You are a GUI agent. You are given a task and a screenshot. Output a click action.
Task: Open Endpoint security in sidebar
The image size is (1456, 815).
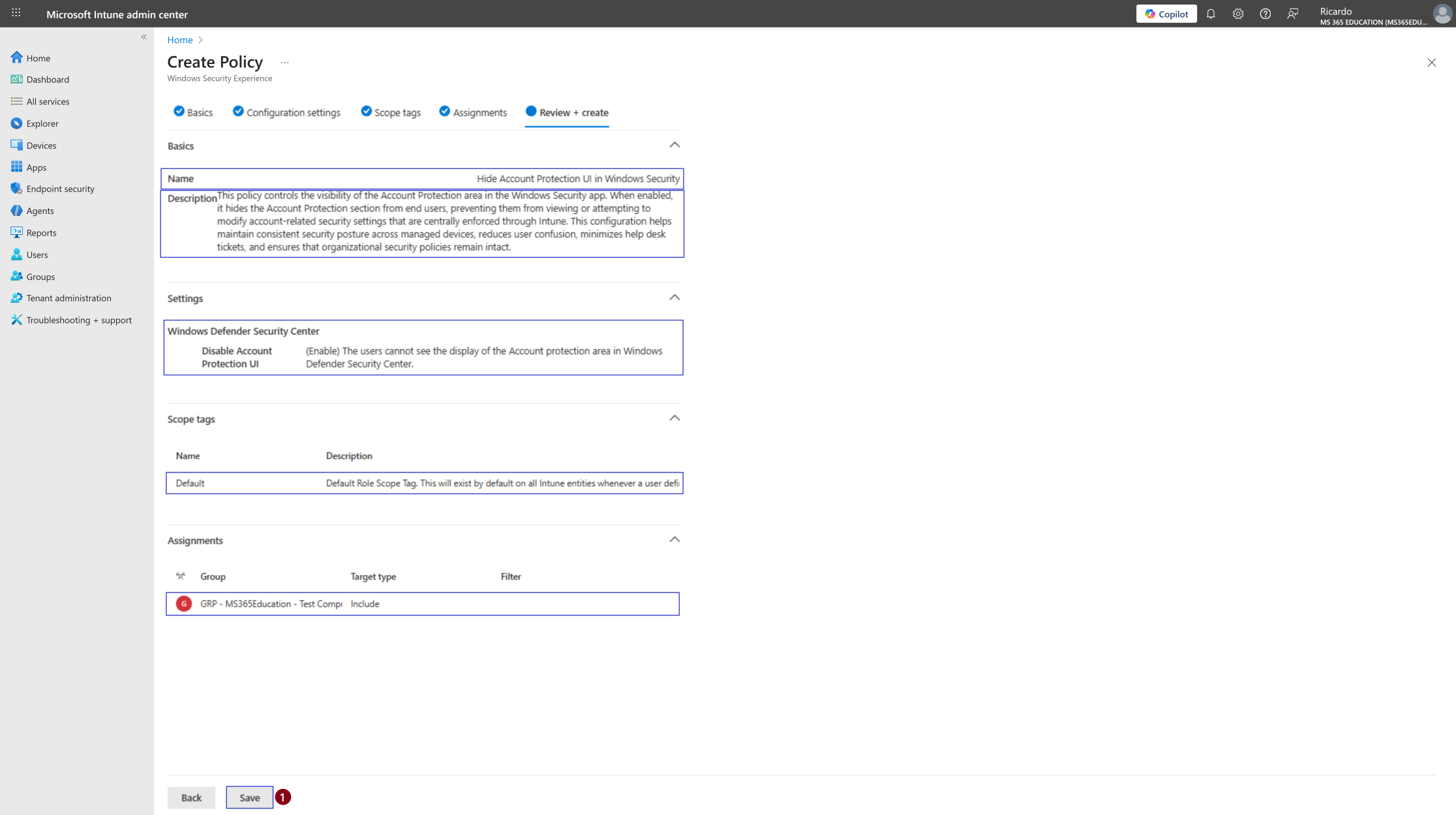(x=60, y=189)
